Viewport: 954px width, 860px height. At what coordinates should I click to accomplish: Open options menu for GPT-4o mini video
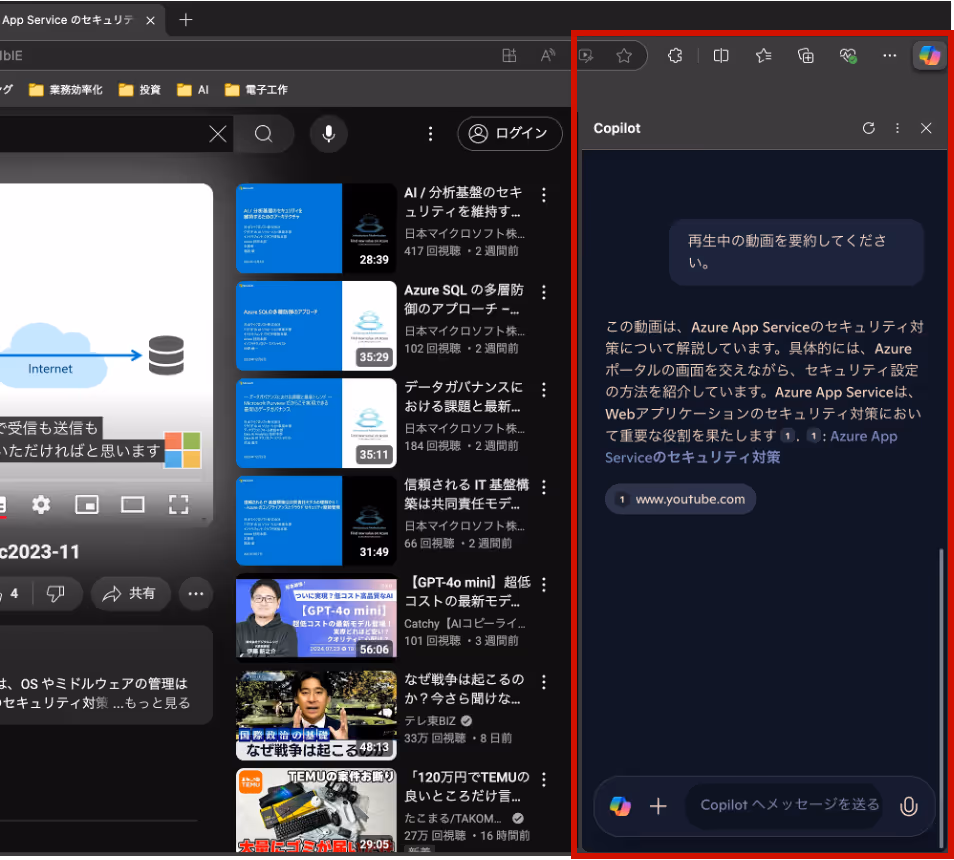pyautogui.click(x=544, y=585)
